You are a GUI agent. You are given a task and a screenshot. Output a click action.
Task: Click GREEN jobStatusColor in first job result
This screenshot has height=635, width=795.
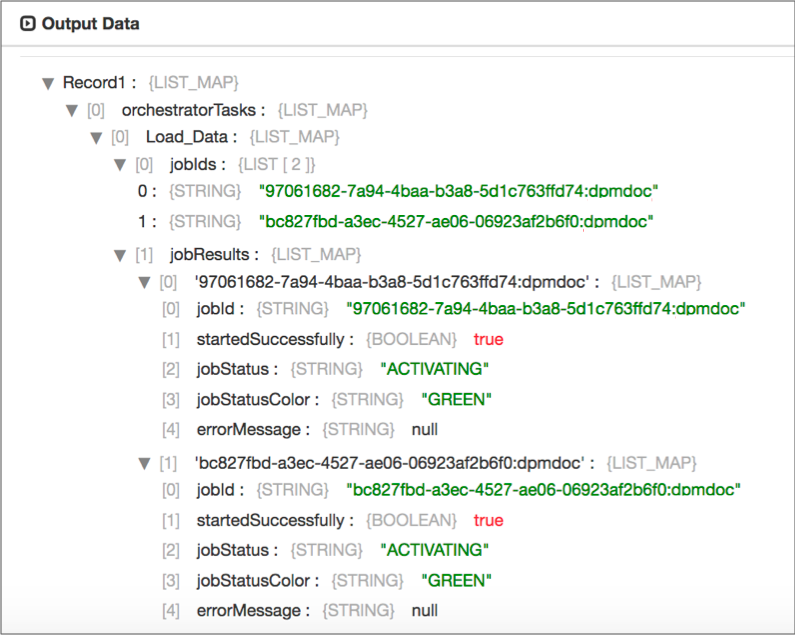[x=457, y=399]
